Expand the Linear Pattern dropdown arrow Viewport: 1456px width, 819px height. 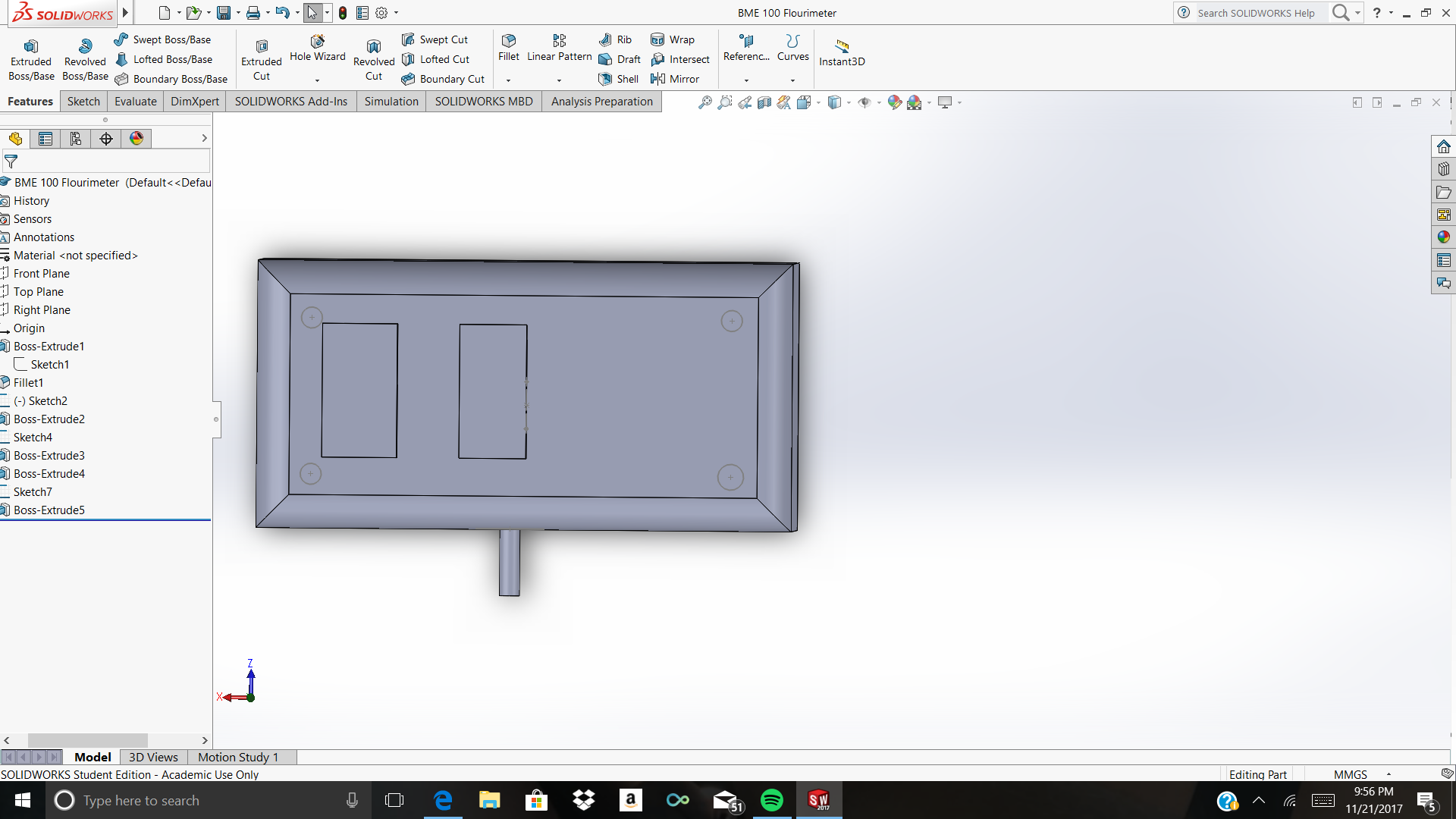coord(560,80)
